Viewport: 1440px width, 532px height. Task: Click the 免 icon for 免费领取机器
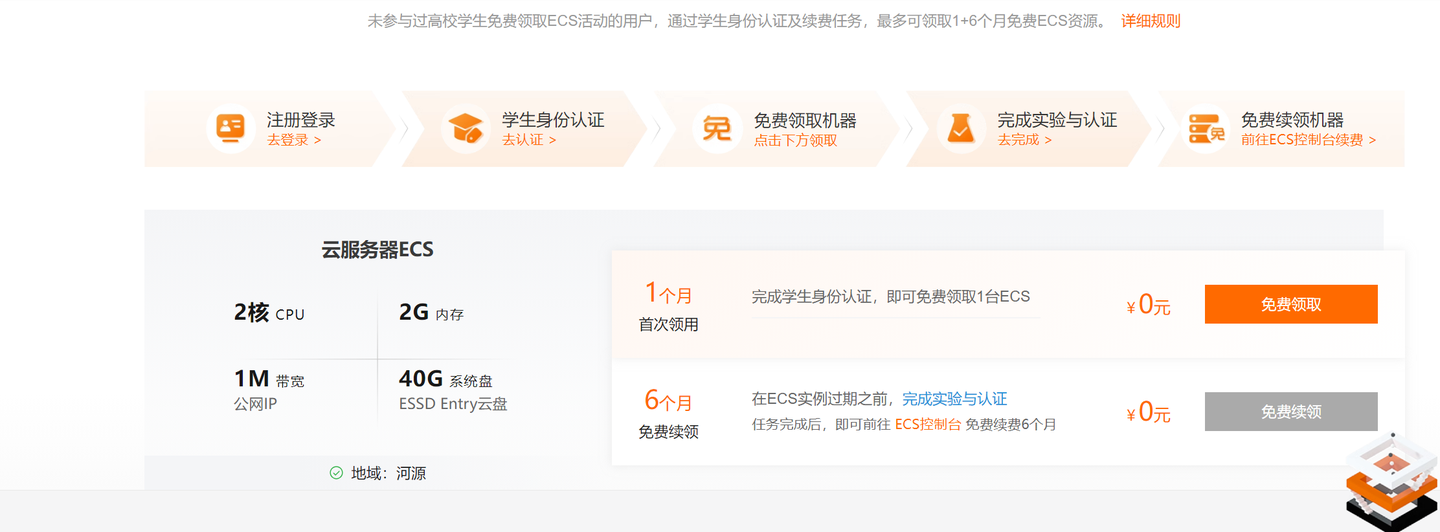(x=718, y=129)
